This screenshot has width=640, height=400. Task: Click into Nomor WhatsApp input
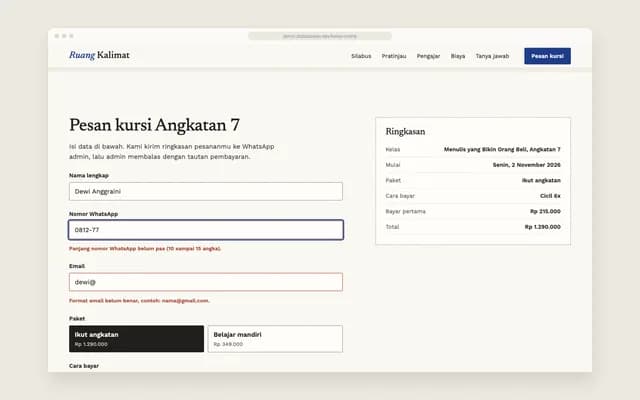(206, 230)
